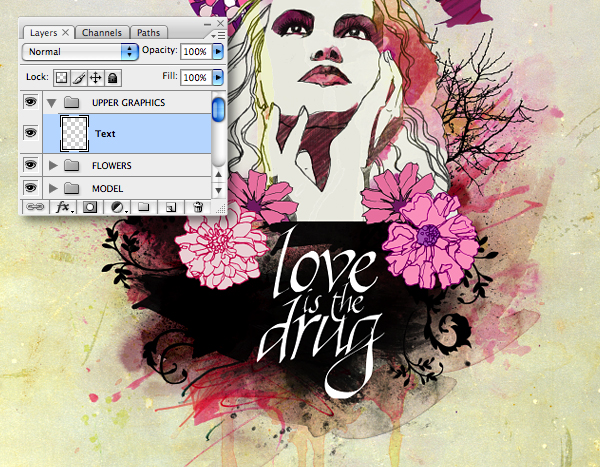
Task: Open the Fill slider arrow
Action: (218, 77)
